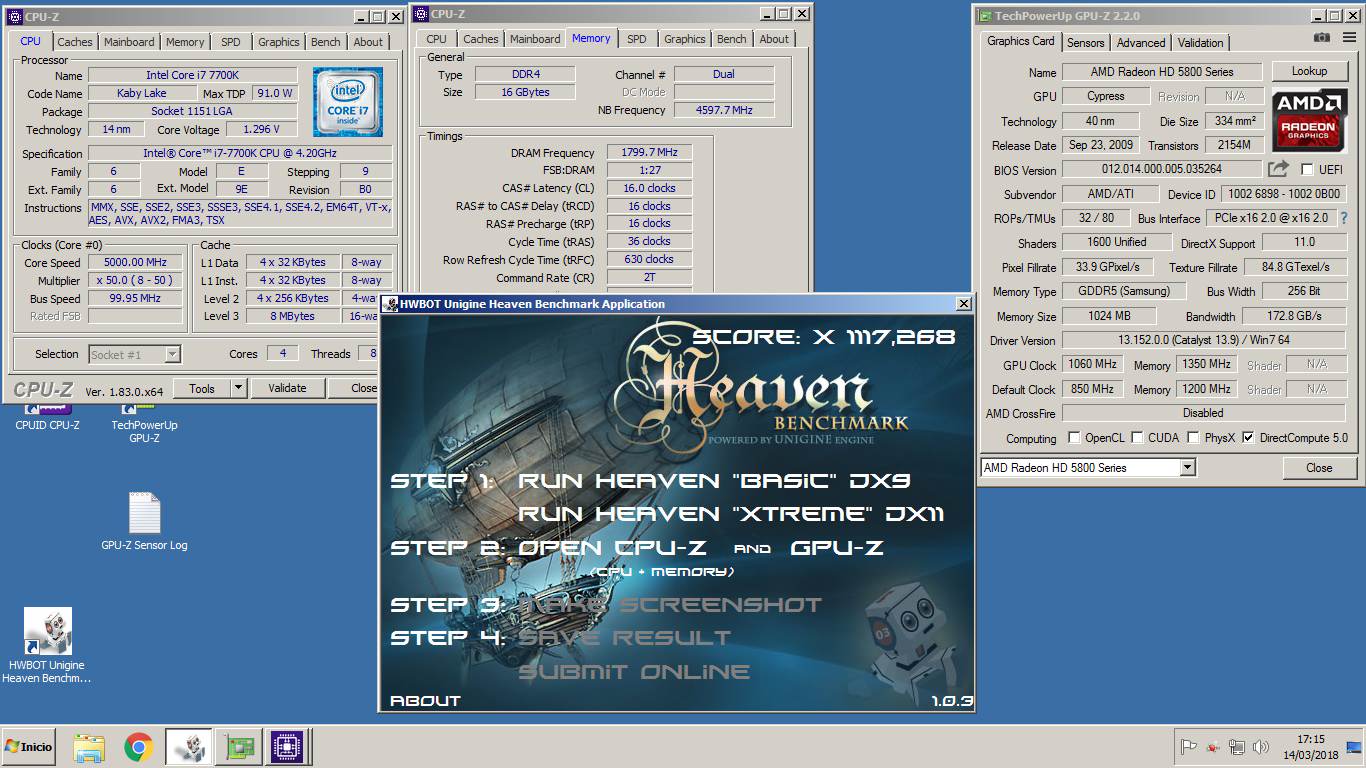Select CPU tab in Memory CPU-Z window

tap(436, 39)
